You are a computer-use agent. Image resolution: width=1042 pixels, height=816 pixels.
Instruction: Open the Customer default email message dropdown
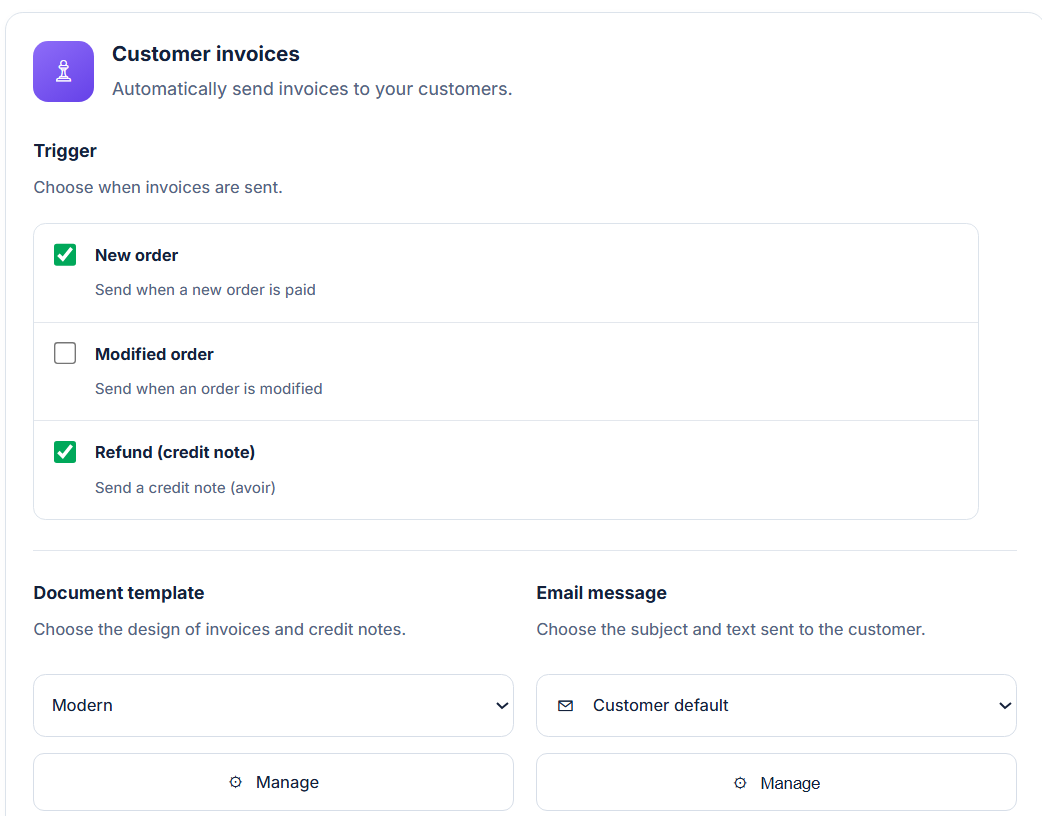tap(776, 705)
